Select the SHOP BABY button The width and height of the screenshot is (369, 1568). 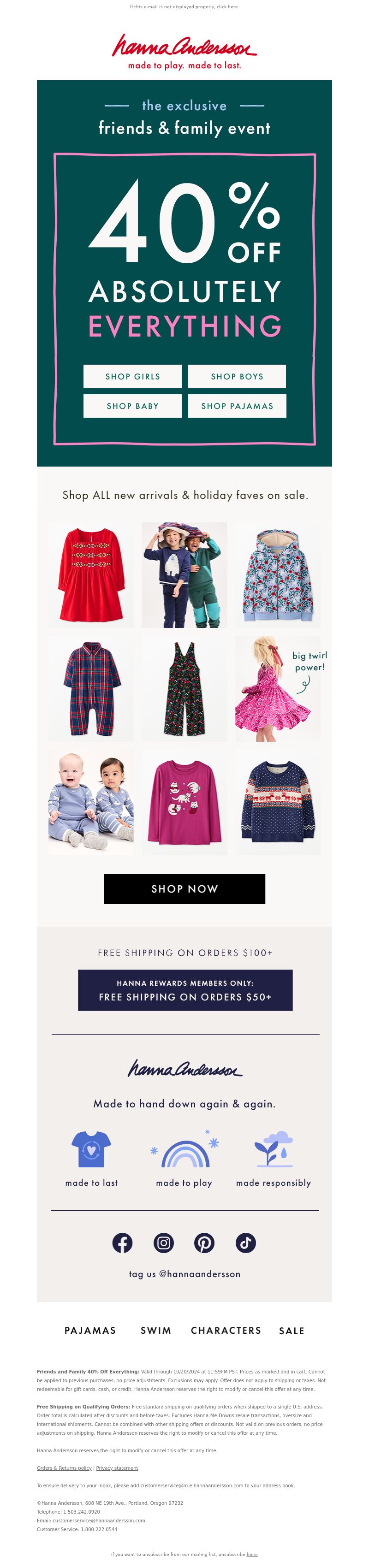click(x=133, y=406)
